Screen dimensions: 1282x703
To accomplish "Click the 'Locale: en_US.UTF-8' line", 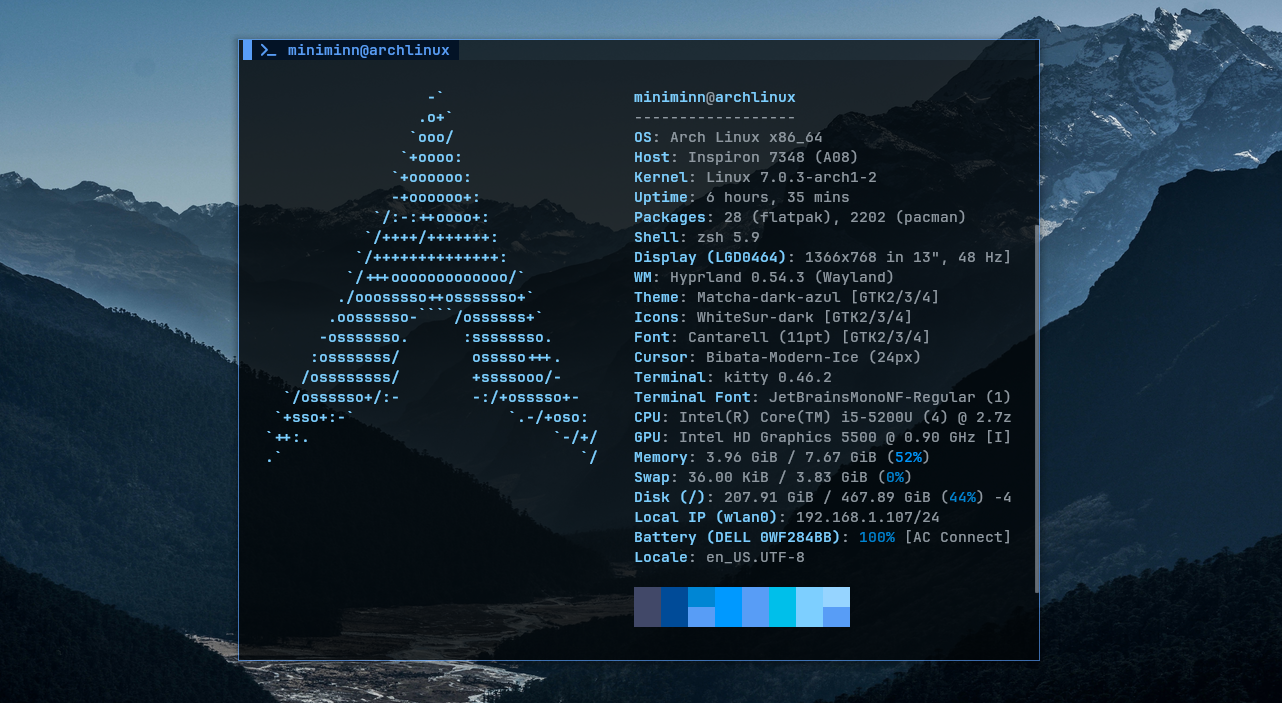I will click(x=719, y=557).
